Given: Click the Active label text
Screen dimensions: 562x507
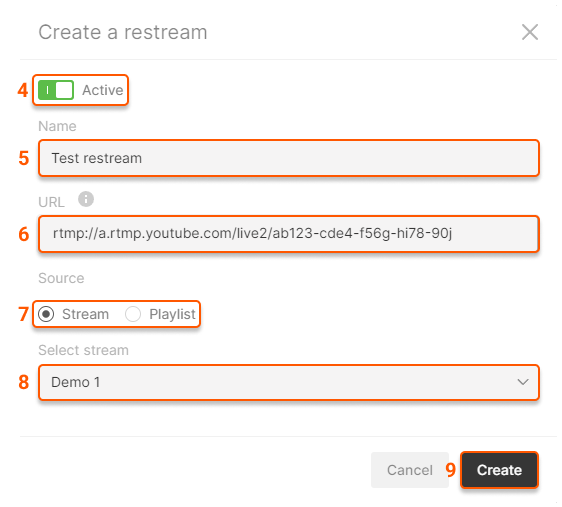Looking at the screenshot, I should coord(103,90).
